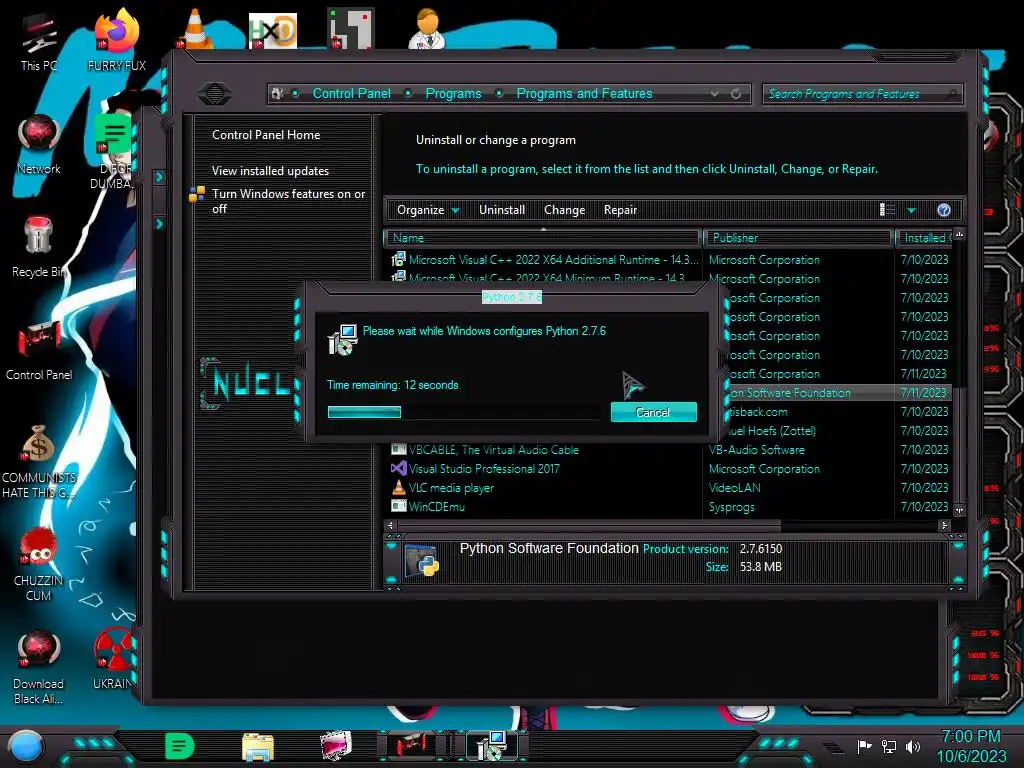This screenshot has height=768, width=1024.
Task: Click the view options icon
Action: (x=887, y=210)
